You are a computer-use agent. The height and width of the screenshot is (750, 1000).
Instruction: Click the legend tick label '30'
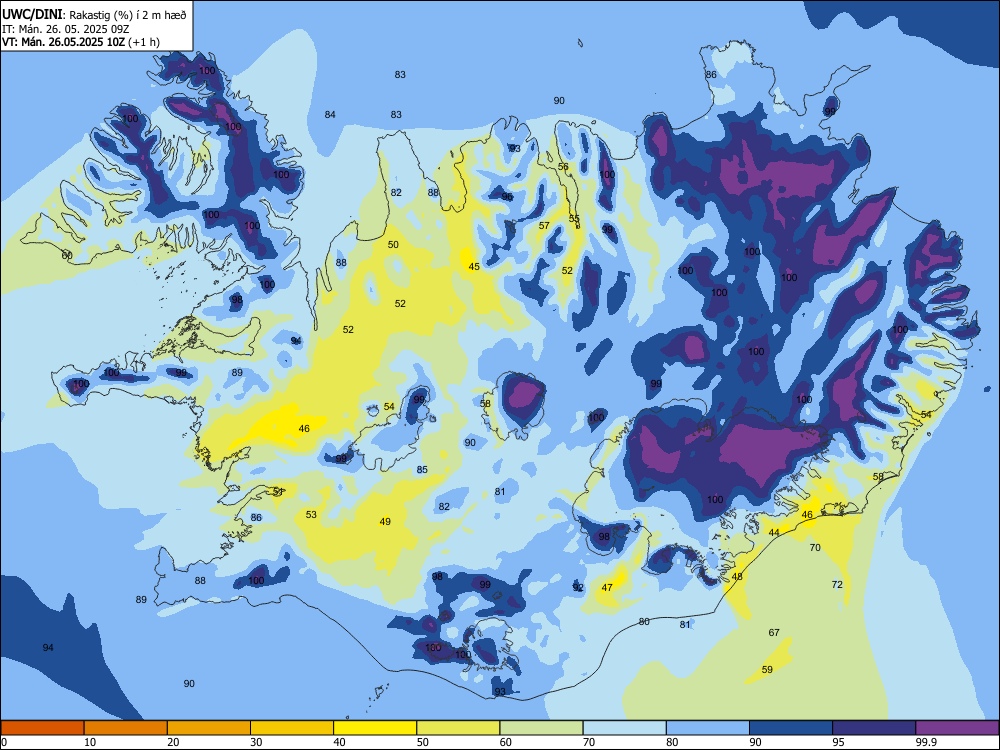(256, 742)
